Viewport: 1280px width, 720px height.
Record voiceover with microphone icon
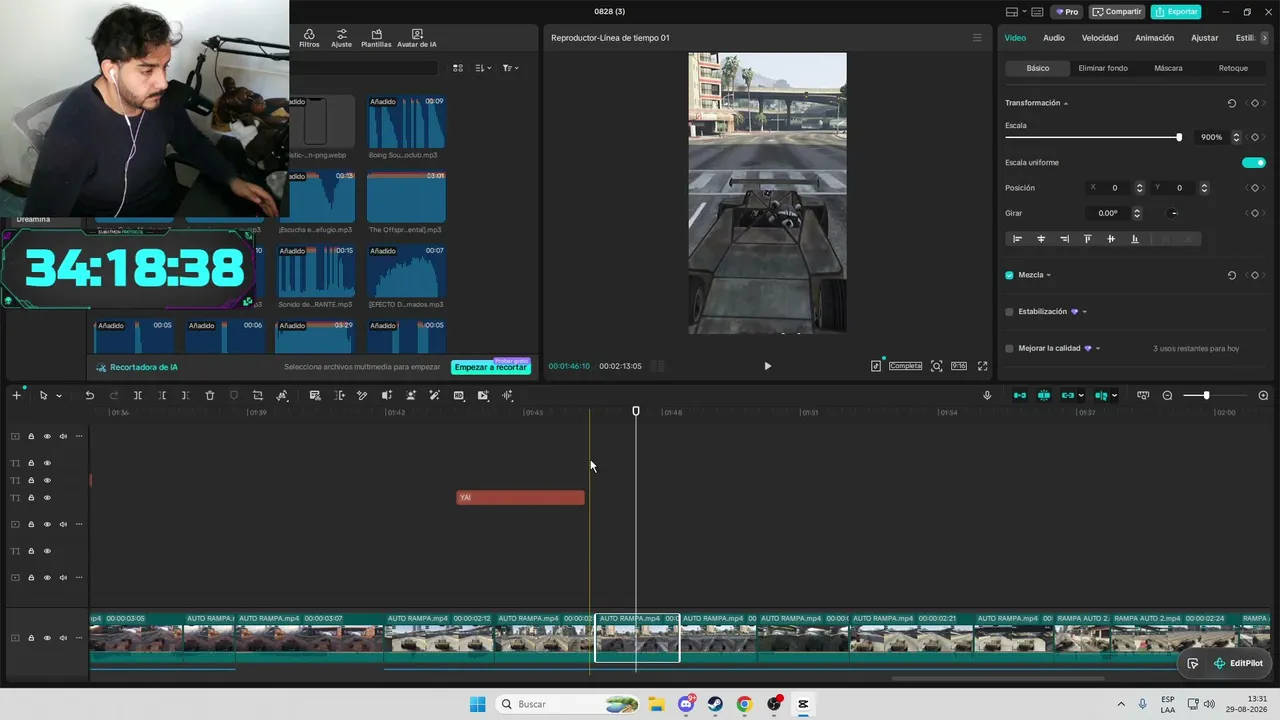987,395
